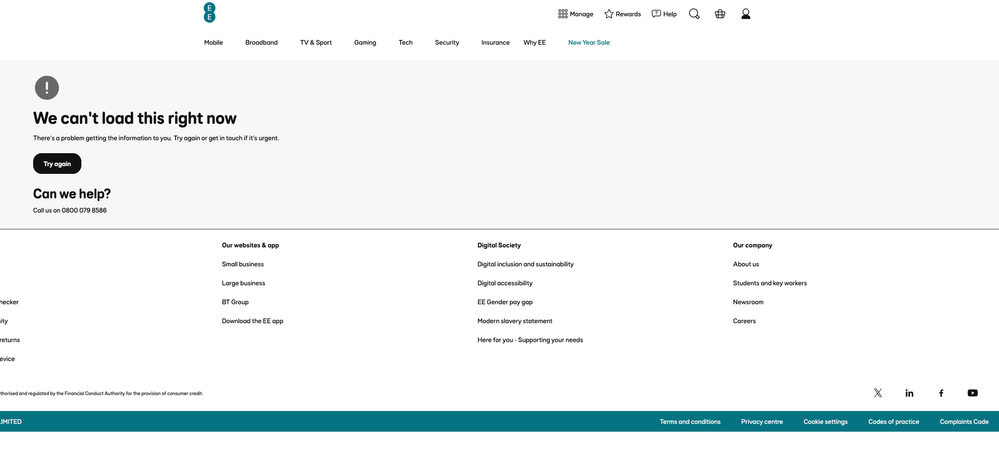This screenshot has height=451, width=999.
Task: Open EE's Facebook page
Action: coord(941,393)
